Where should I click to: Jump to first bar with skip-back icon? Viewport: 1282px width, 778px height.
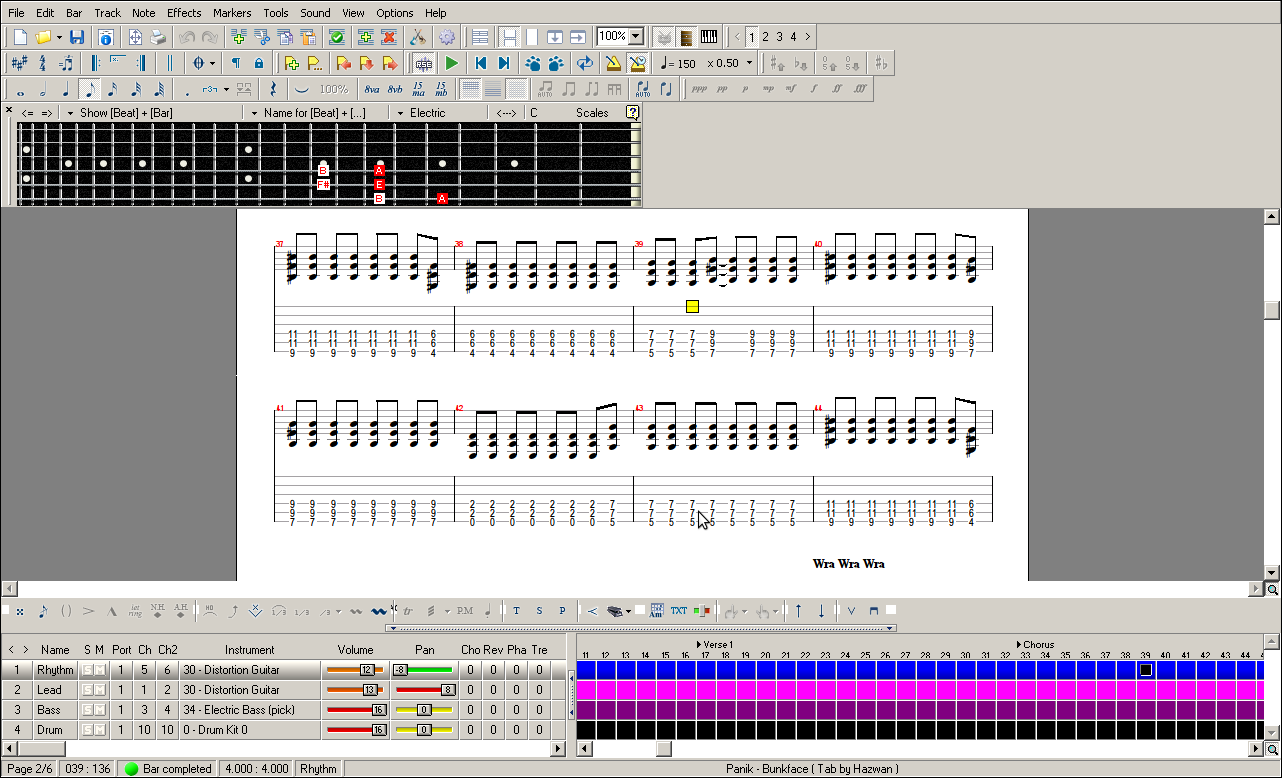click(x=481, y=63)
